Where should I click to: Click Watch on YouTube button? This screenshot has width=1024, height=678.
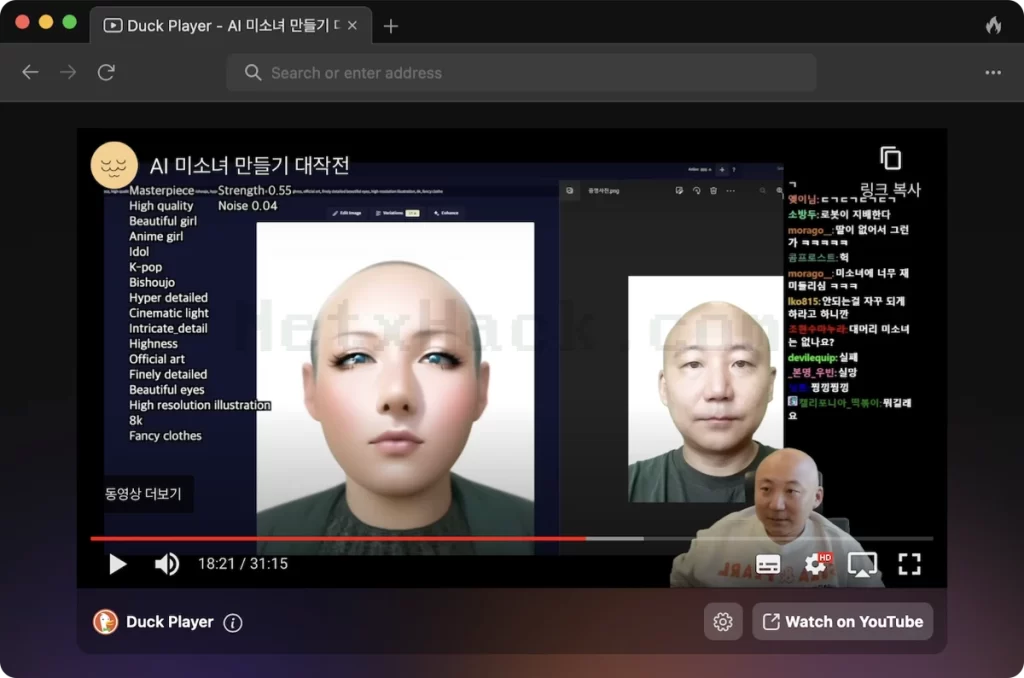[842, 622]
